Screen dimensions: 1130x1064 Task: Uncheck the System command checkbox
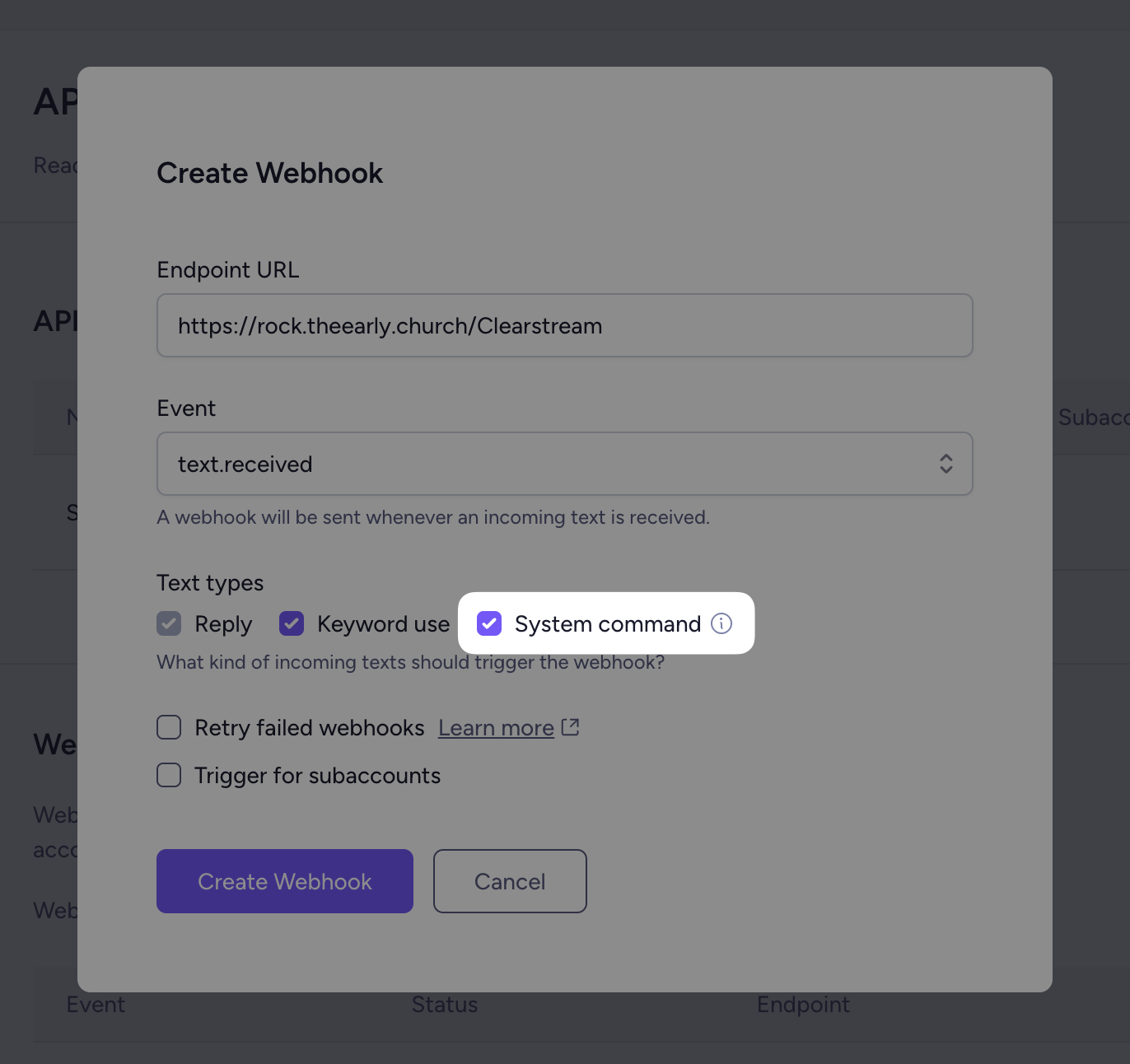click(x=489, y=623)
